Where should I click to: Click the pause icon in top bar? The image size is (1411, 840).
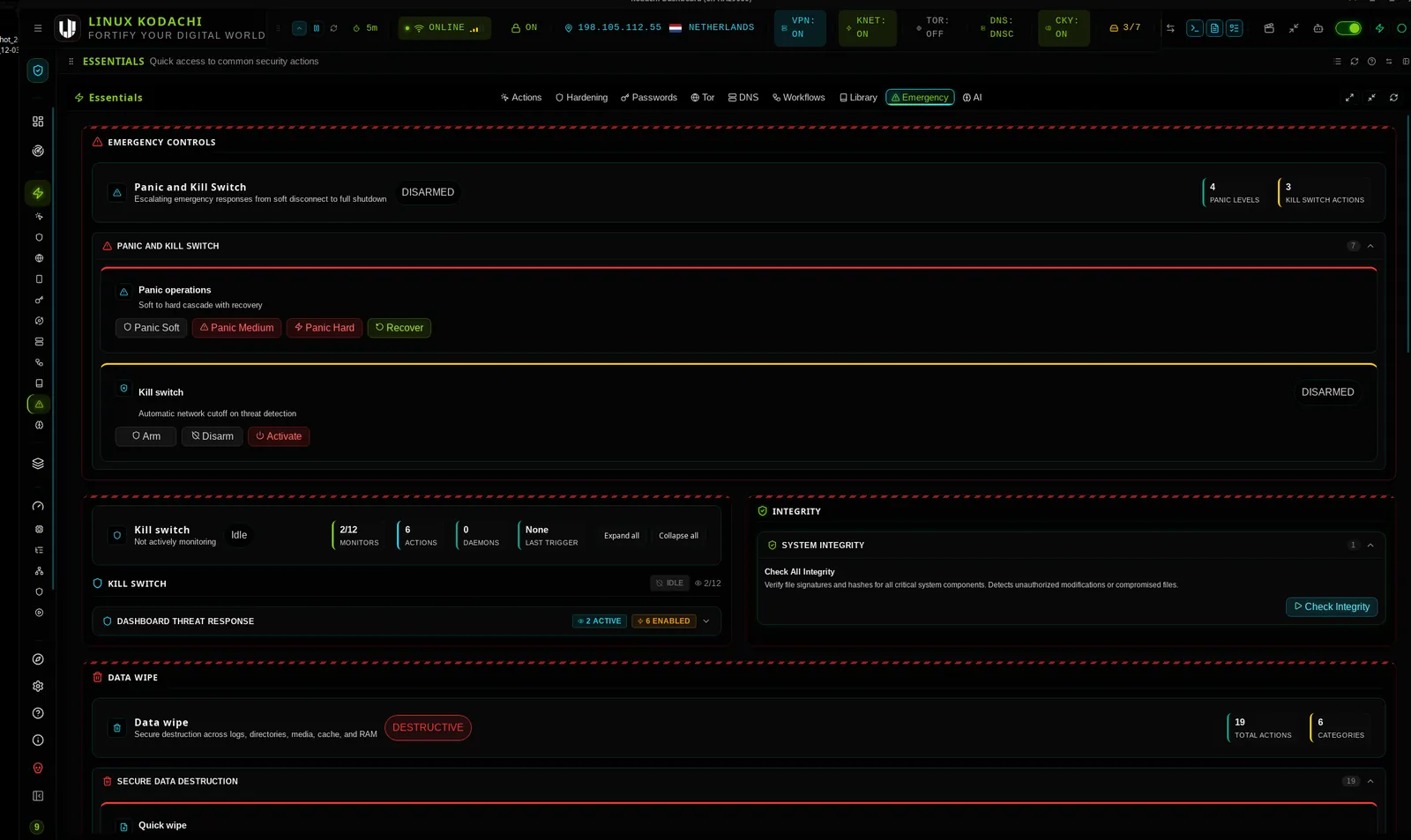(x=317, y=28)
